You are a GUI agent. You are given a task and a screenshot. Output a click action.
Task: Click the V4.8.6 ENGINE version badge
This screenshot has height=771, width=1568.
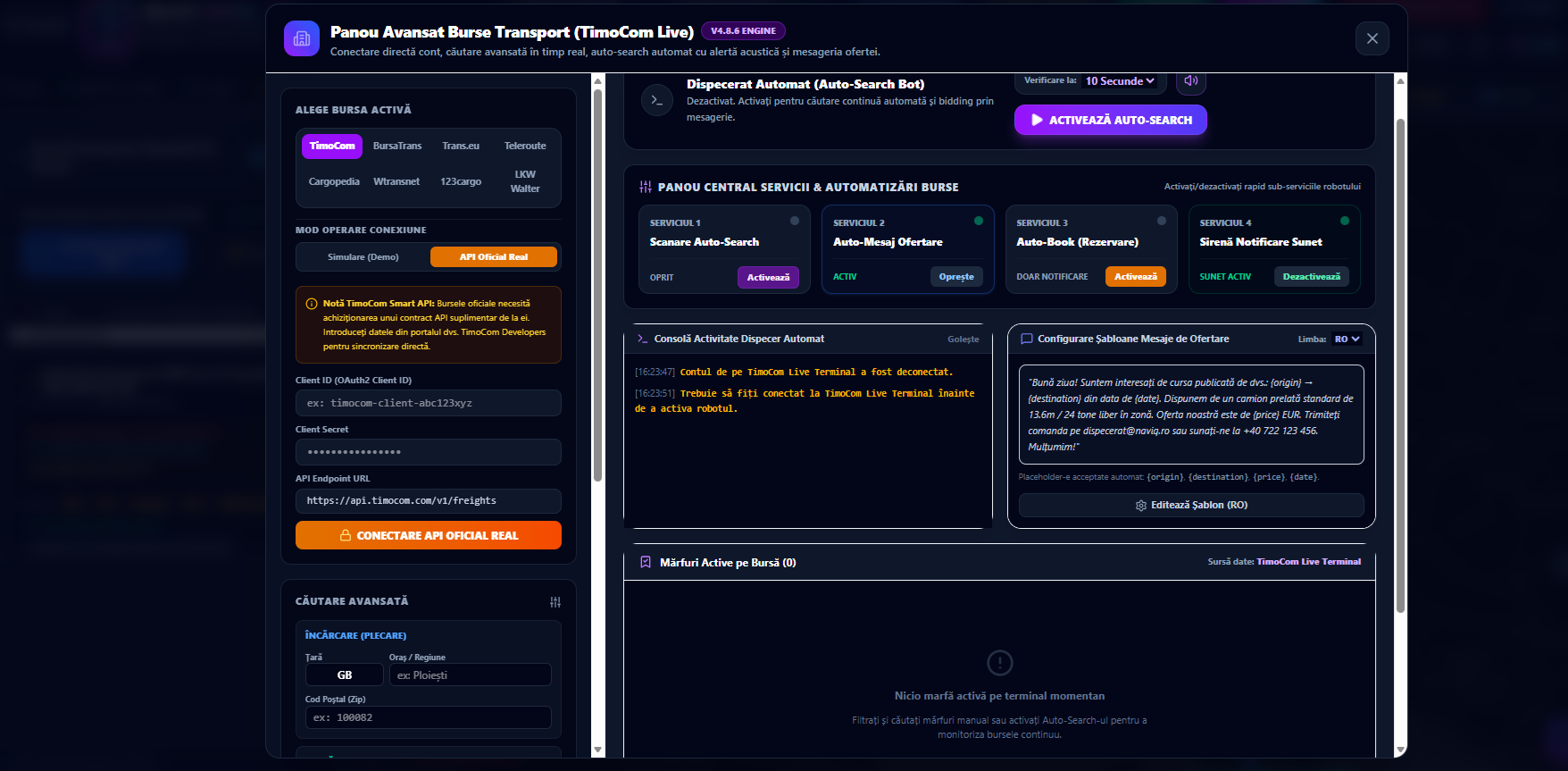(743, 31)
